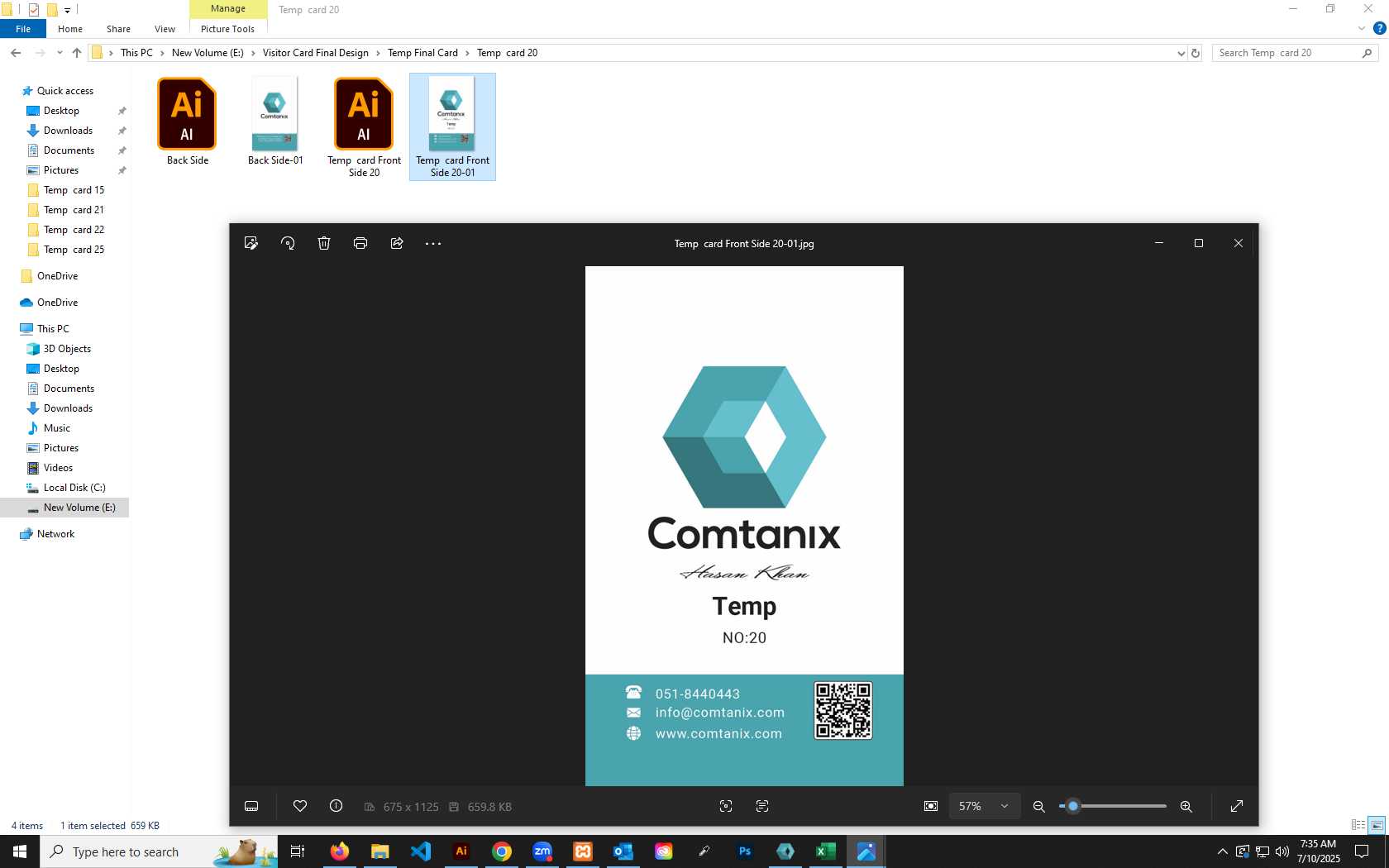Add image to favorites with heart icon
Image resolution: width=1389 pixels, height=868 pixels.
pyautogui.click(x=300, y=806)
